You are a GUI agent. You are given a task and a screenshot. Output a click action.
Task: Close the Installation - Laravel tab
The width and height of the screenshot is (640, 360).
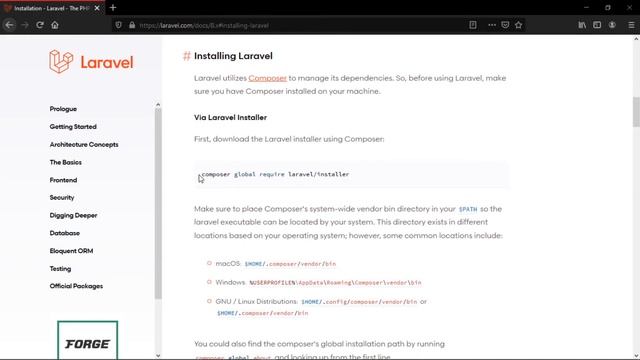97,8
